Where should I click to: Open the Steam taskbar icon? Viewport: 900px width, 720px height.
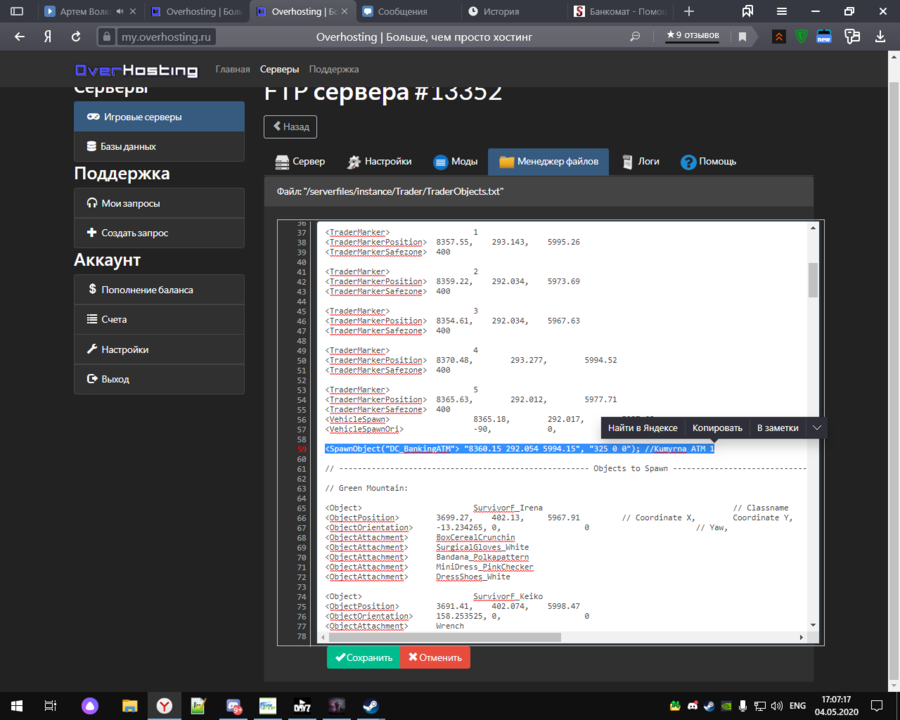371,706
